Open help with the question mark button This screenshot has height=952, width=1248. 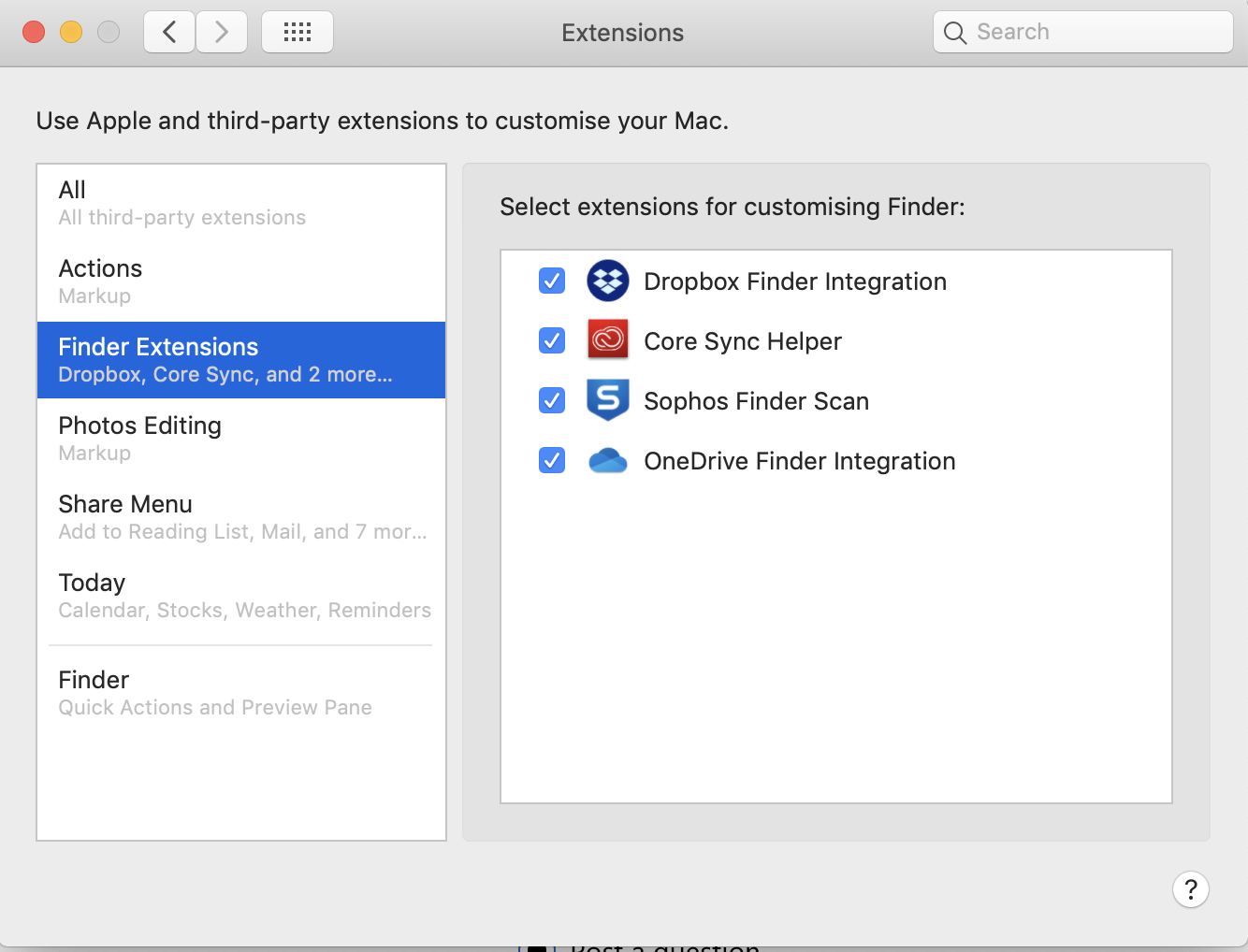point(1191,889)
